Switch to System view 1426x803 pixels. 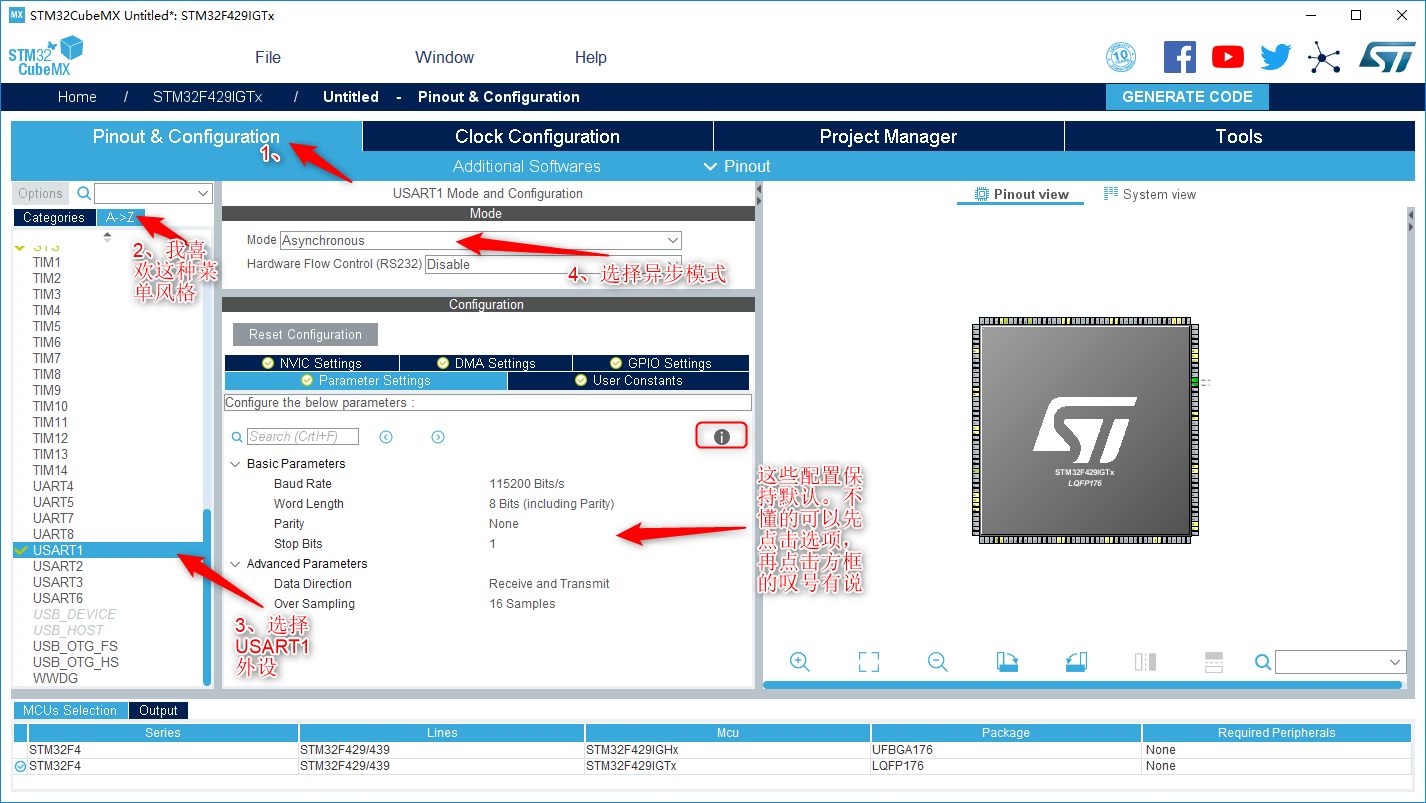[1149, 194]
